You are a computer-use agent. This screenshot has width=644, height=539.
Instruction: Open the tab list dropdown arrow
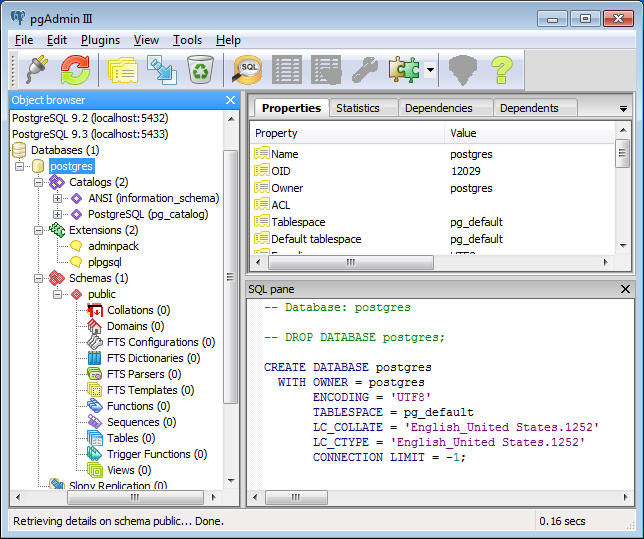click(623, 109)
